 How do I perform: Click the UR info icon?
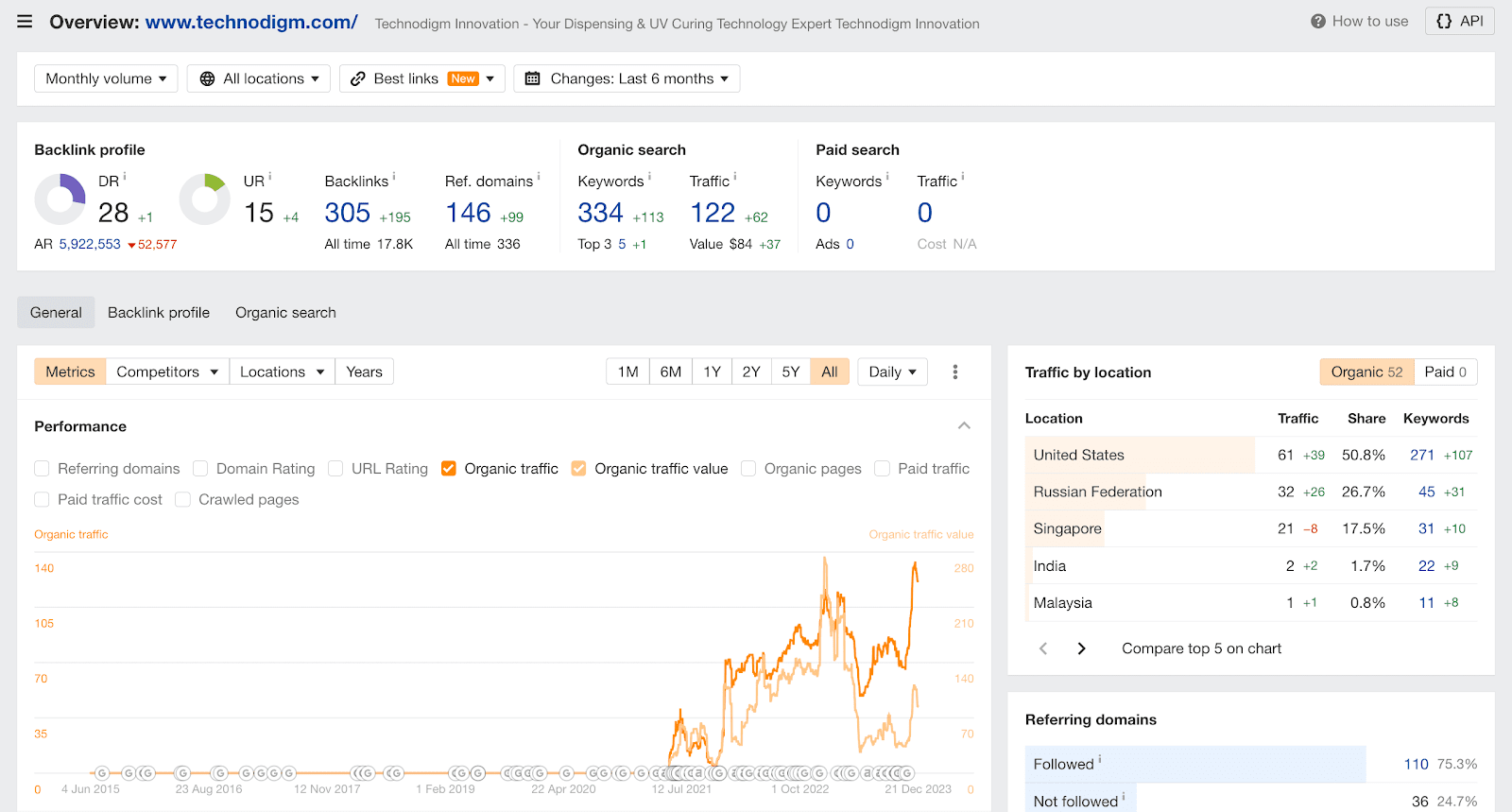(270, 177)
